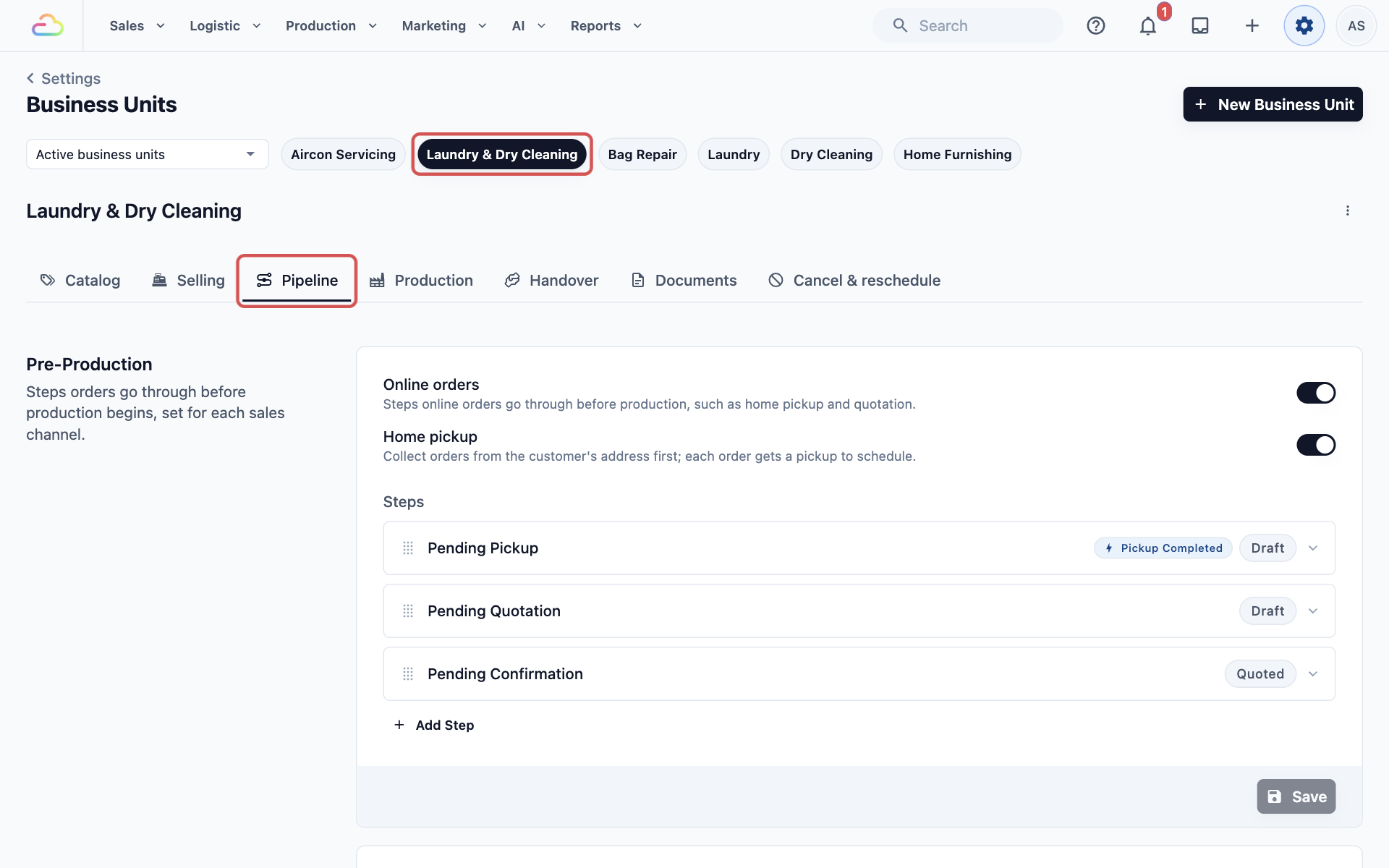Open the inbox tray icon
The width and height of the screenshot is (1389, 868).
1200,25
